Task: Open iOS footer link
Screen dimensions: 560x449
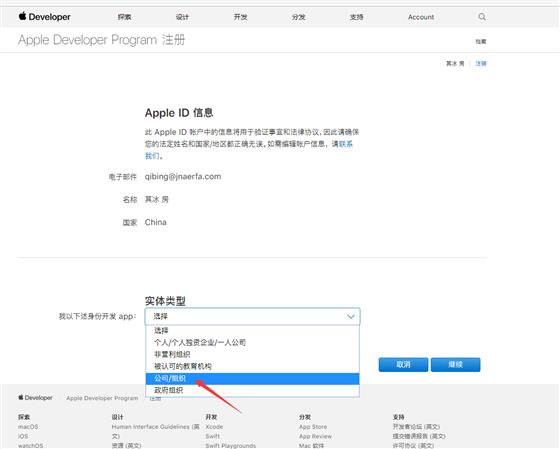Action: coord(23,436)
